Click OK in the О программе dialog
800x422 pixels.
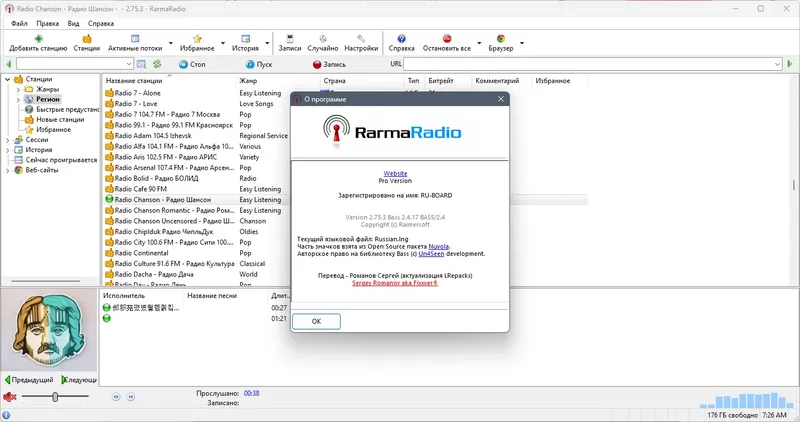click(316, 321)
